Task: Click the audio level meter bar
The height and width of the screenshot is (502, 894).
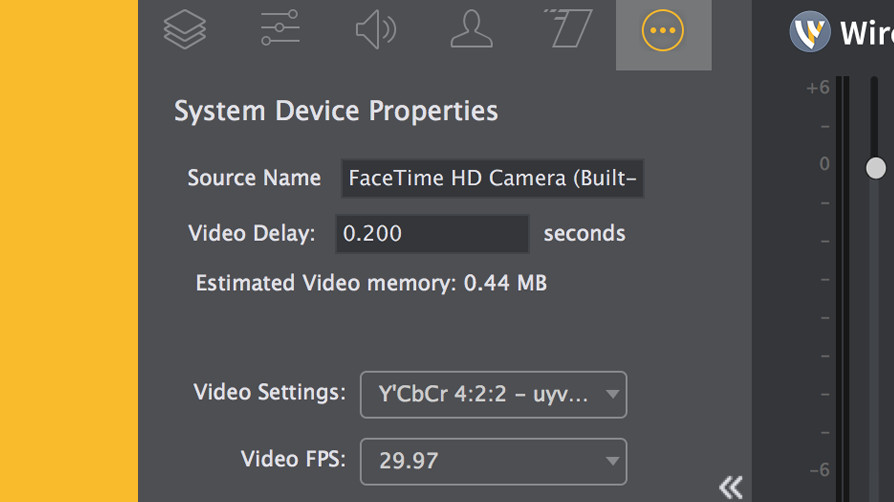Action: tap(843, 289)
